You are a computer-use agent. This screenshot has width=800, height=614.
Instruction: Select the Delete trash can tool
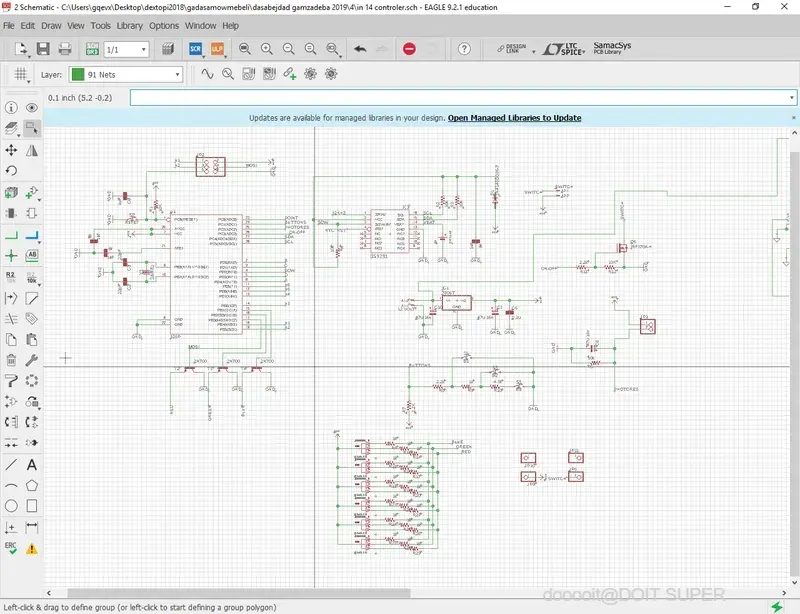[11, 359]
